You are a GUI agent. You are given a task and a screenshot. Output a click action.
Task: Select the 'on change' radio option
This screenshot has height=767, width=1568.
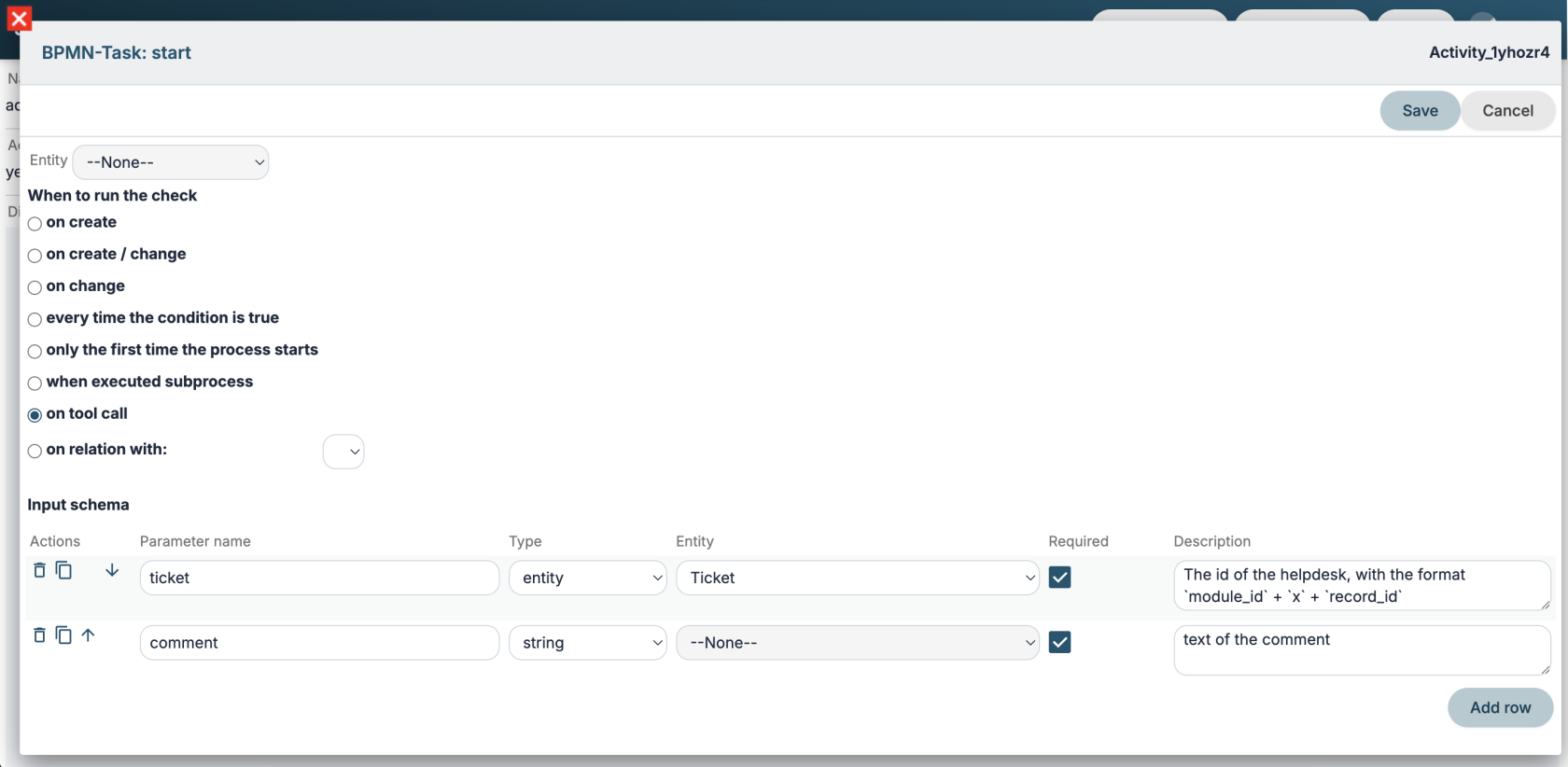pyautogui.click(x=35, y=287)
